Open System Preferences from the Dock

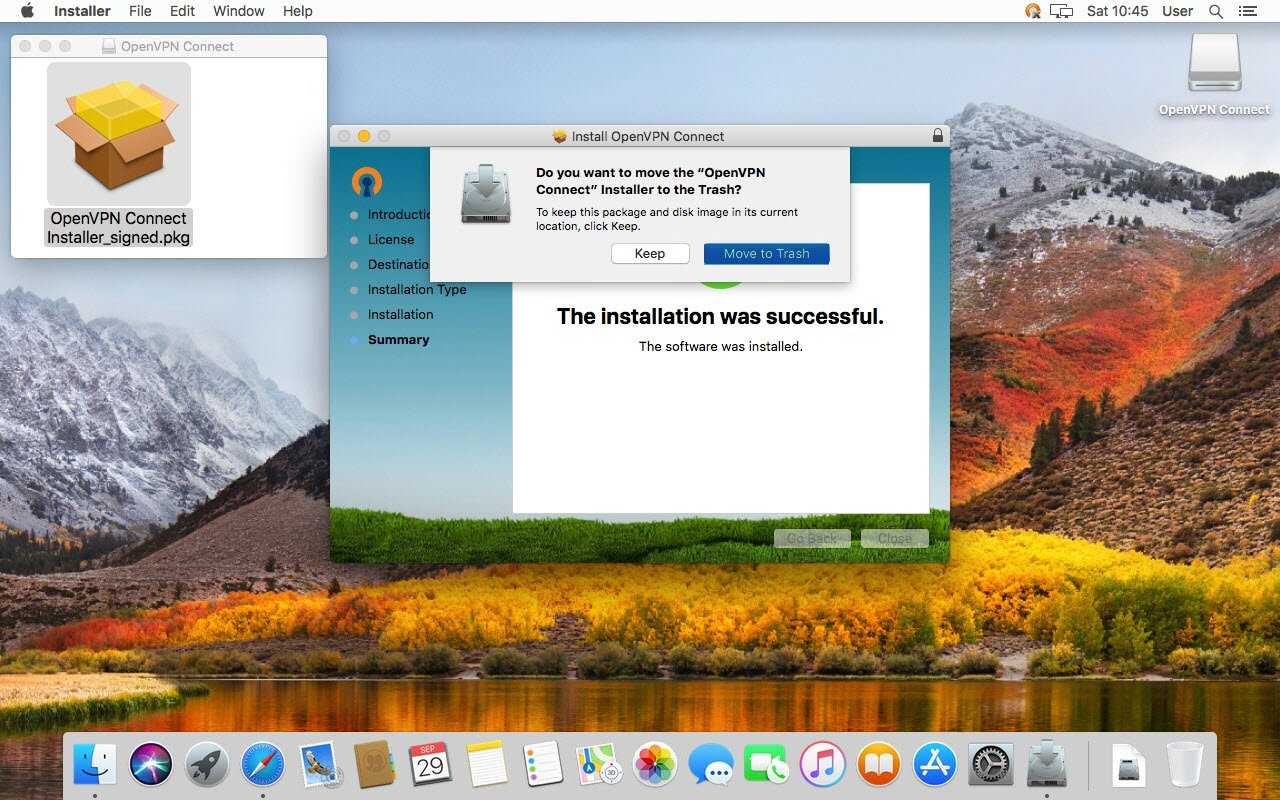pyautogui.click(x=991, y=765)
